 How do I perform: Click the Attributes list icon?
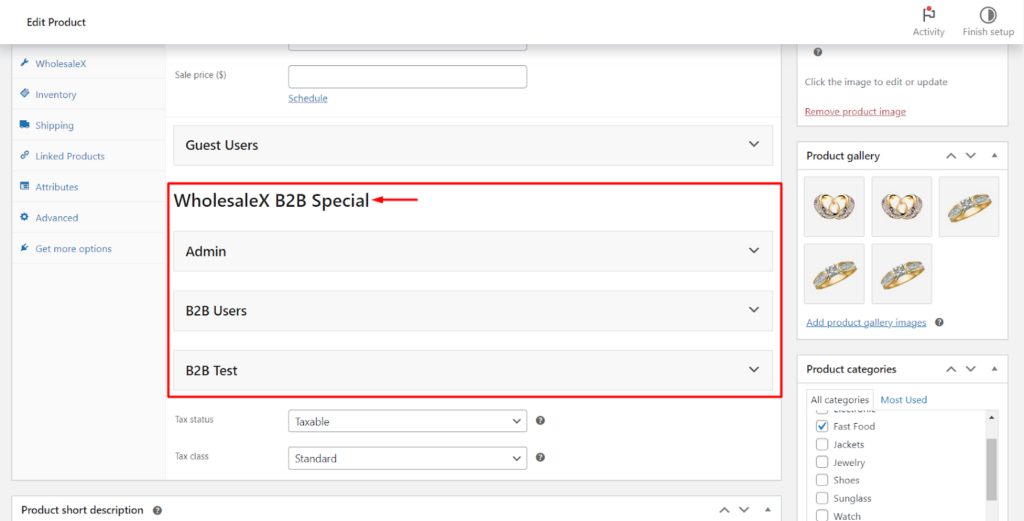(x=25, y=186)
